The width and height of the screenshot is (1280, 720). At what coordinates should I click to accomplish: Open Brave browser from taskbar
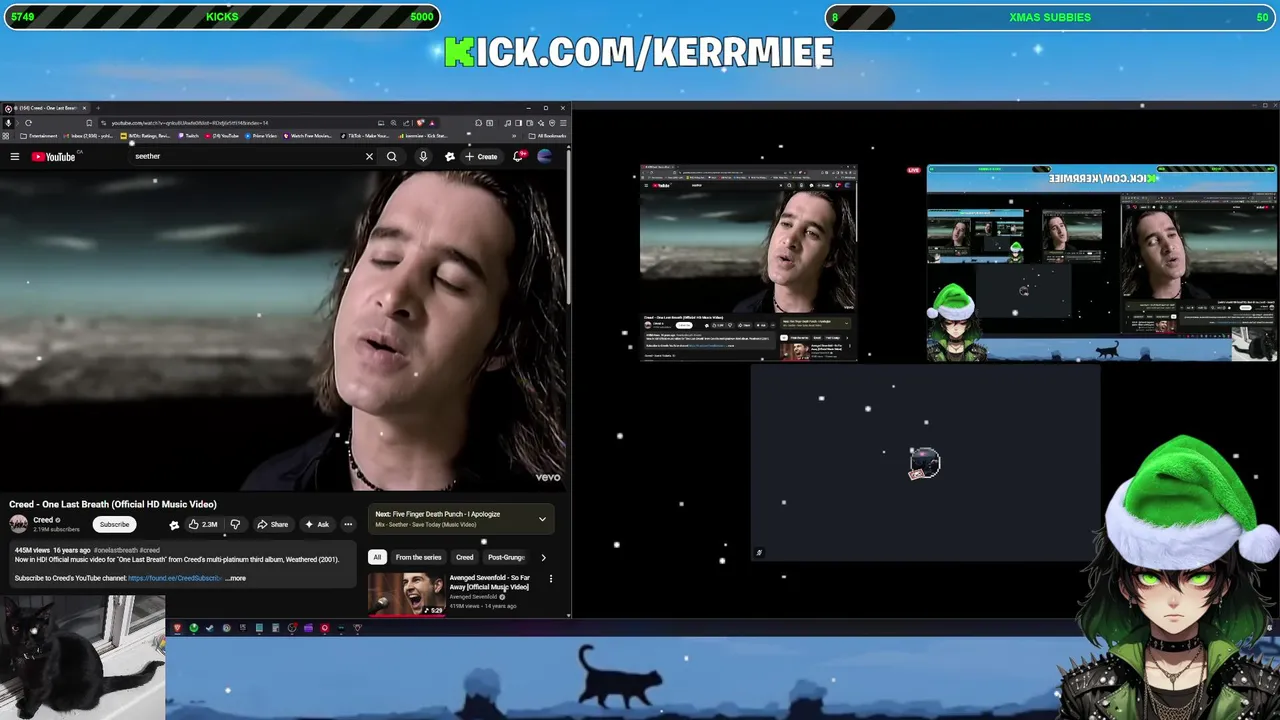point(178,628)
